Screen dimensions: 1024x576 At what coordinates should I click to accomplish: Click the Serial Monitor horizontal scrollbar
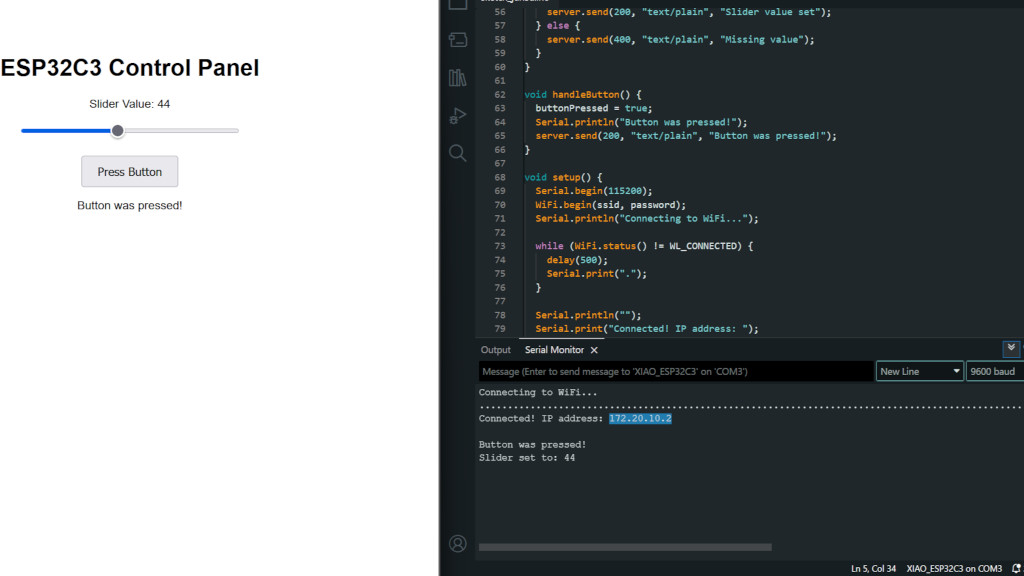tap(625, 547)
